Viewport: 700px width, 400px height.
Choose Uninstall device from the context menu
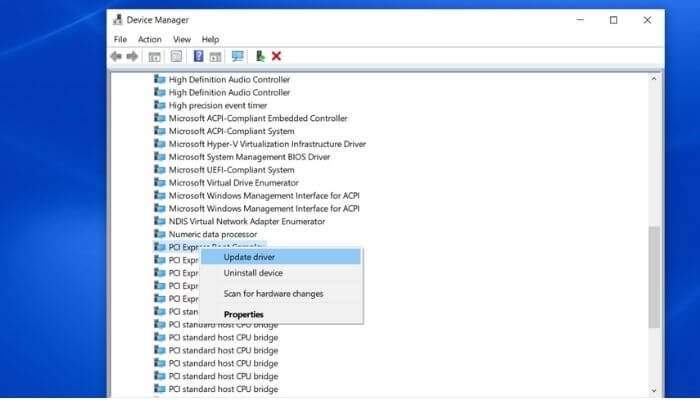[281, 273]
